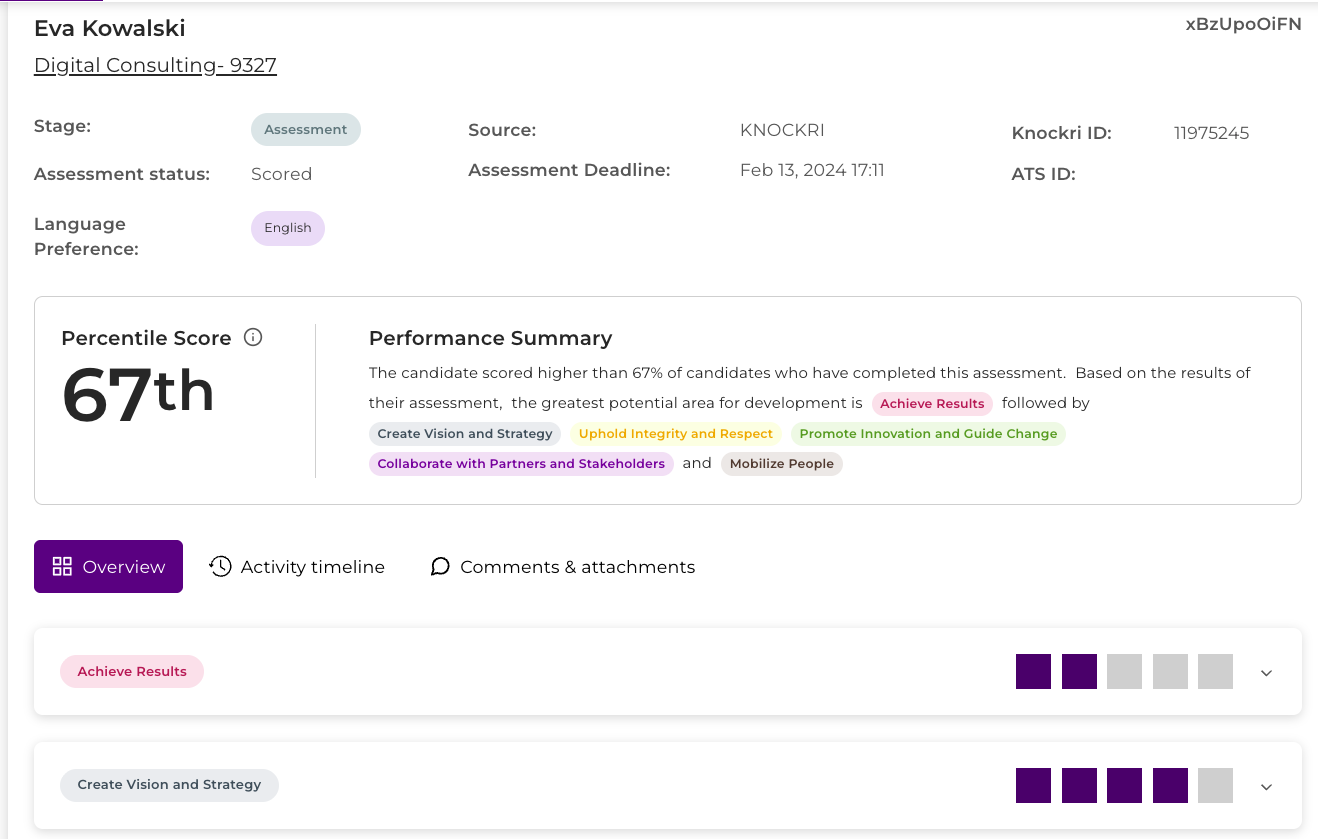The image size is (1318, 839).
Task: Switch to the Activity timeline tab
Action: click(x=297, y=567)
